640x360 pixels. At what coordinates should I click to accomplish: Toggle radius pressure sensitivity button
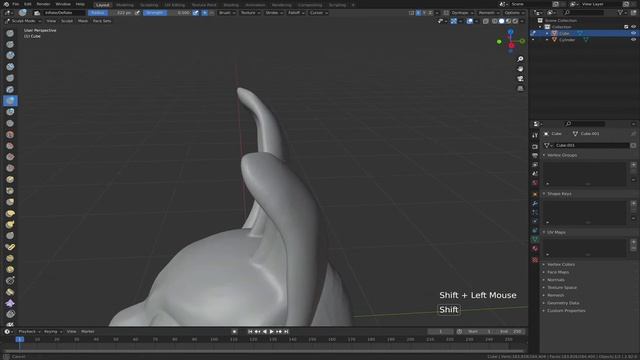tap(138, 13)
